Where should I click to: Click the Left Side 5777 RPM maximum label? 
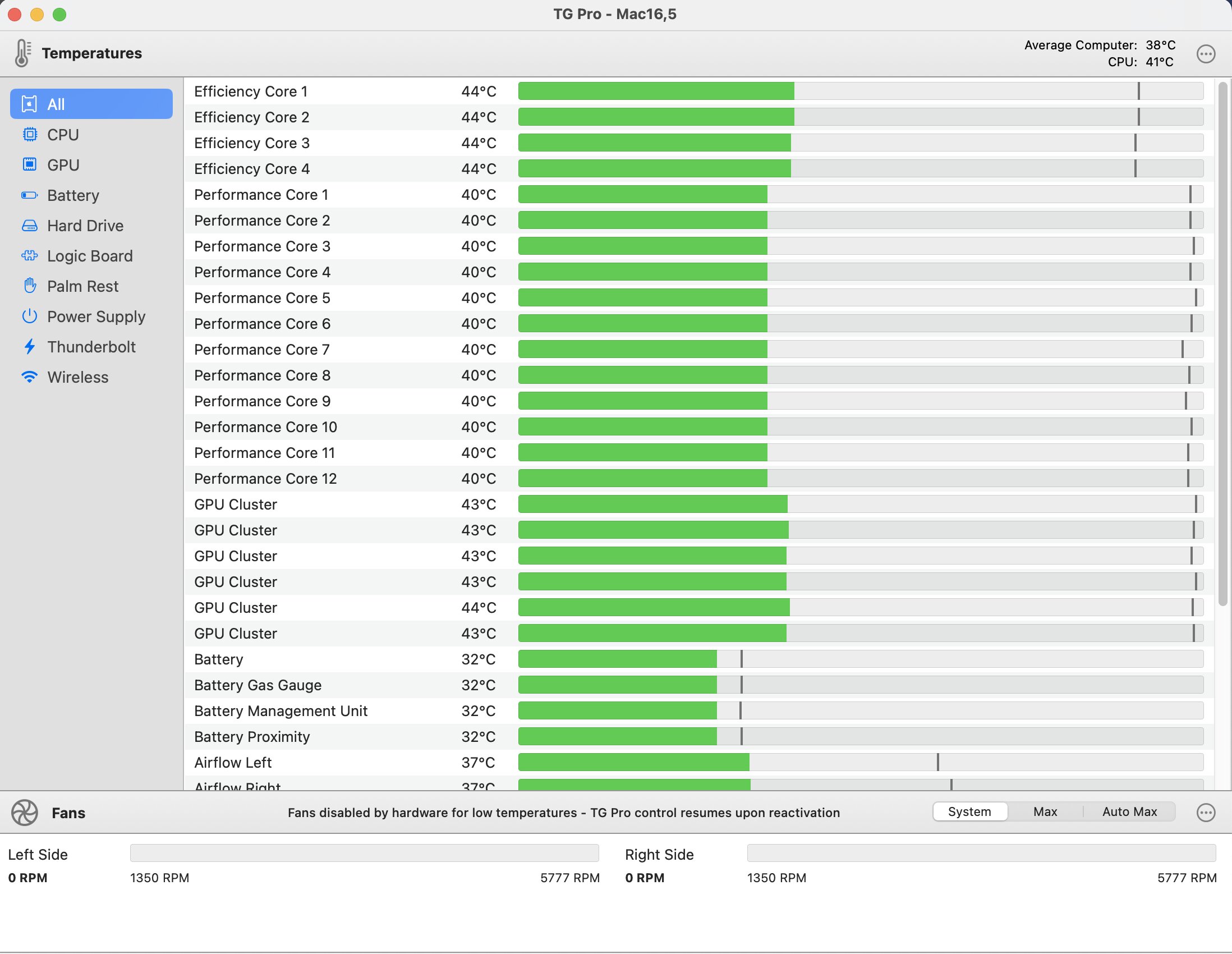[x=570, y=878]
